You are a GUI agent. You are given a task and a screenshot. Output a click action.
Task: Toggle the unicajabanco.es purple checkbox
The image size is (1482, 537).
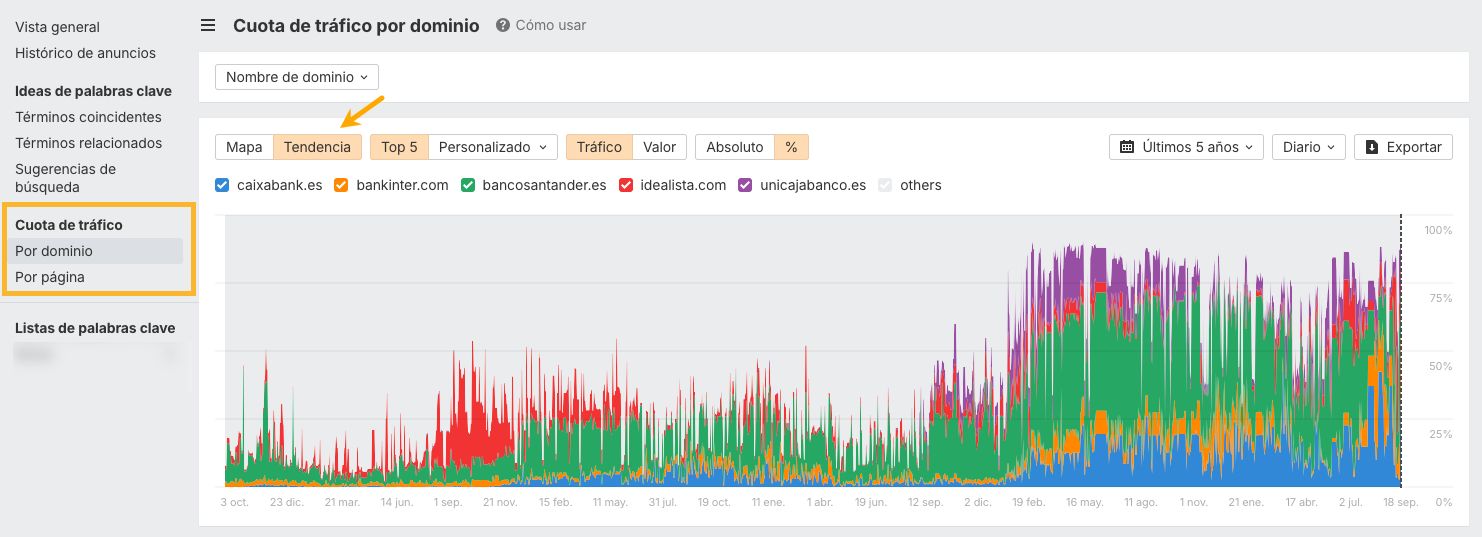745,185
